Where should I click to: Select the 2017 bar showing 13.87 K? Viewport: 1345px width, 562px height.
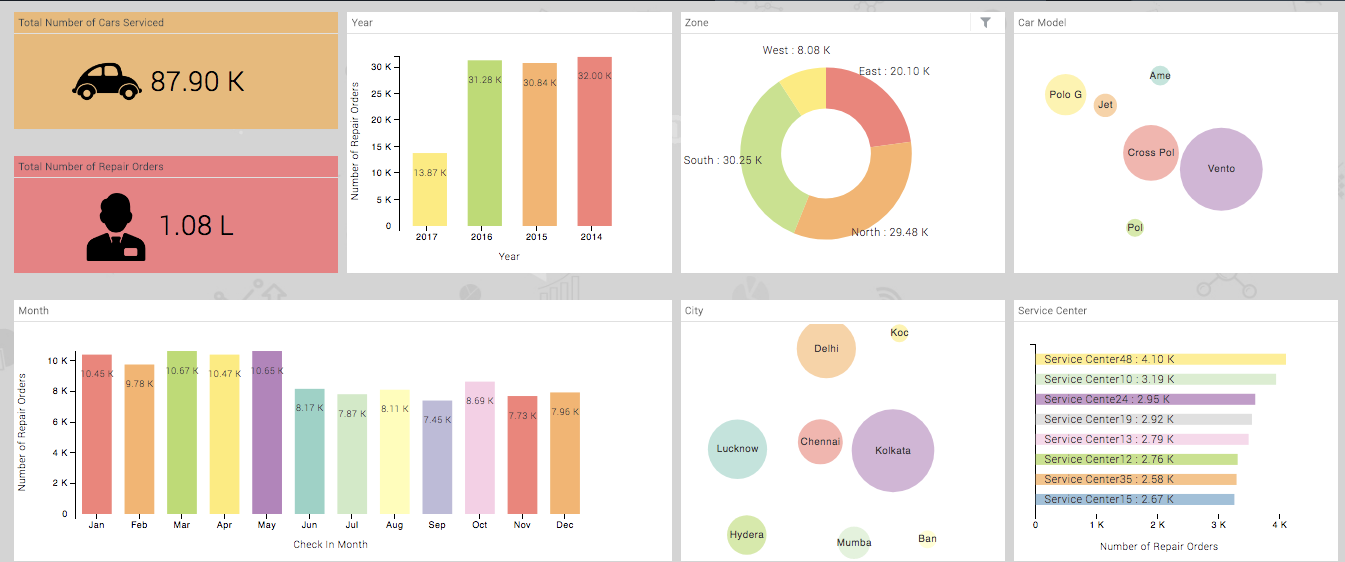click(430, 190)
